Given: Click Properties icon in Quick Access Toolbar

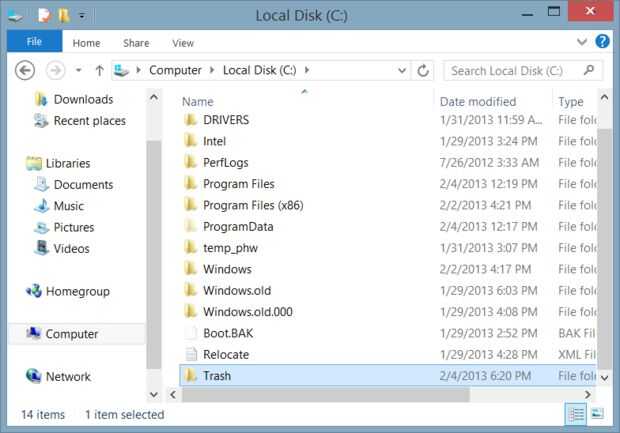Looking at the screenshot, I should (x=44, y=16).
